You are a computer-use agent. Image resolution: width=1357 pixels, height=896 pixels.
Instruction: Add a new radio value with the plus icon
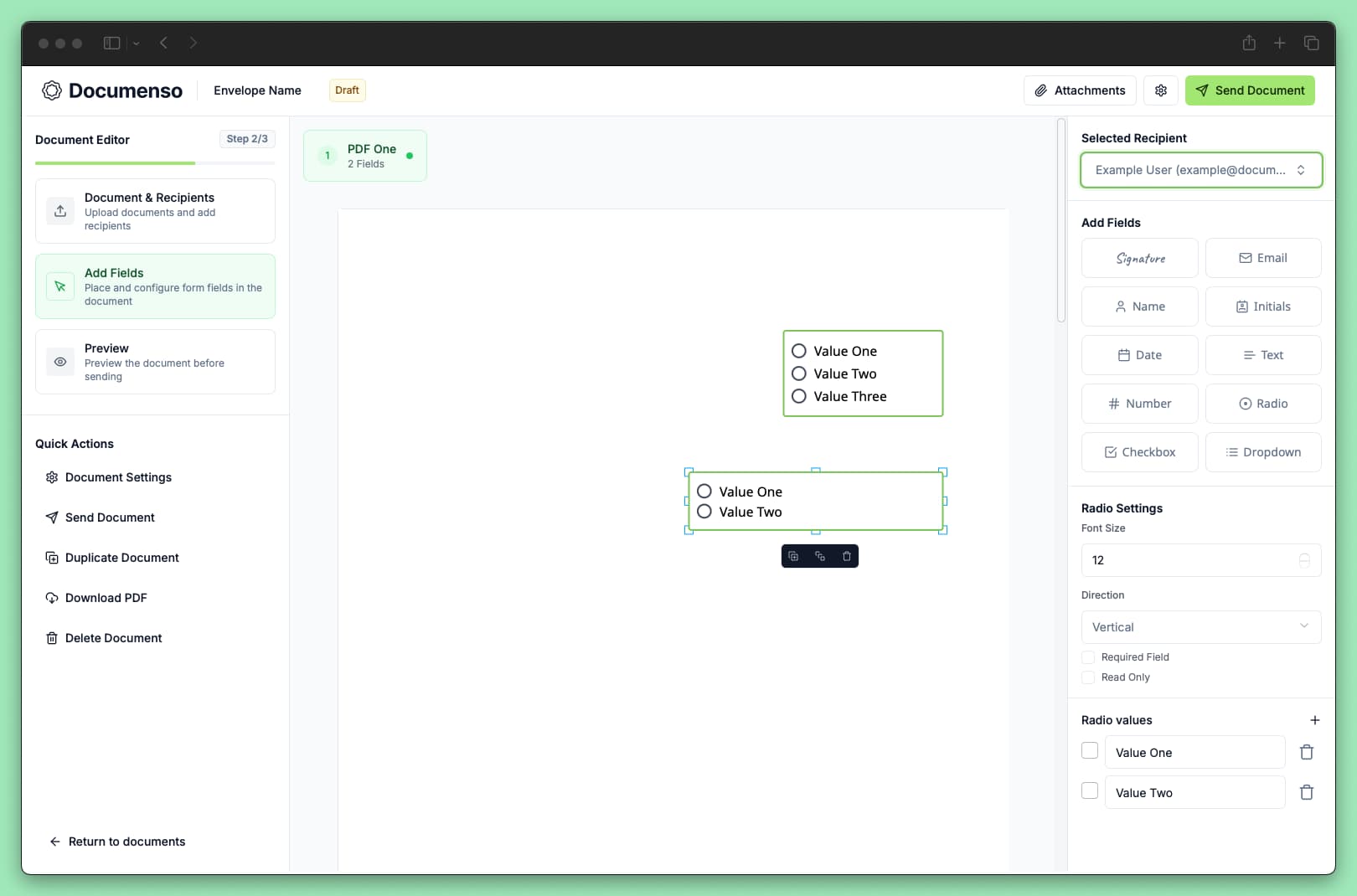[1314, 720]
